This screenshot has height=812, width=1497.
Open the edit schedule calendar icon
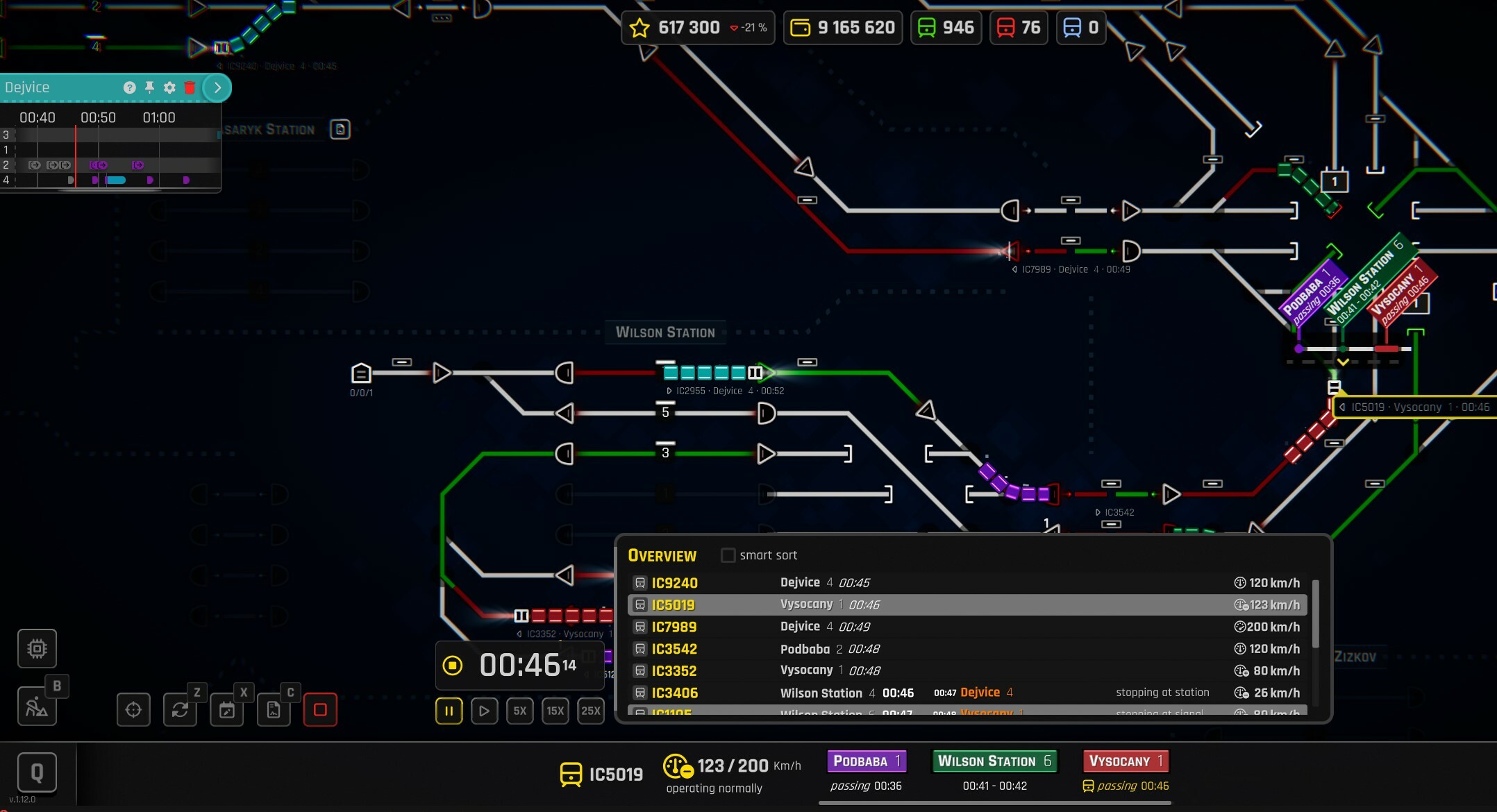pos(227,710)
